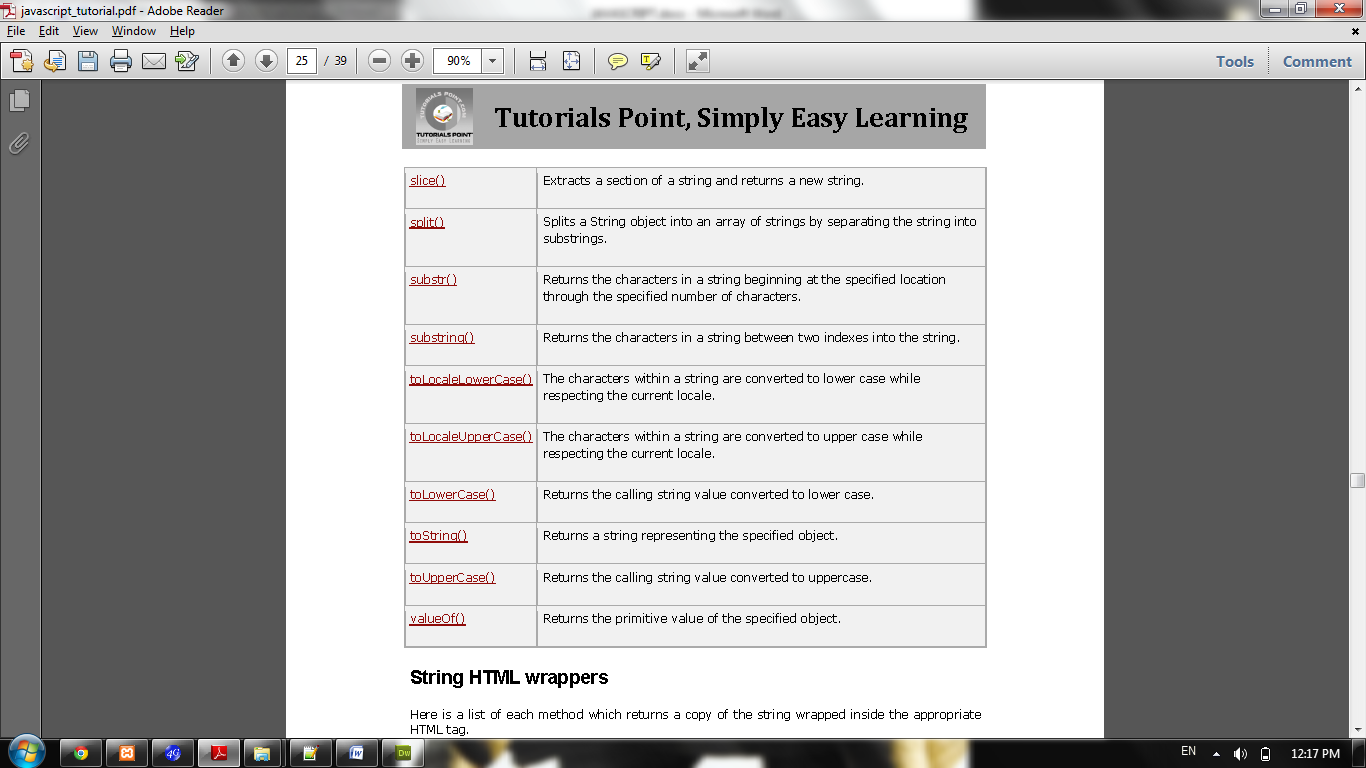1366x768 pixels.
Task: Open Notepad++ from the taskbar
Action: pyautogui.click(x=310, y=753)
